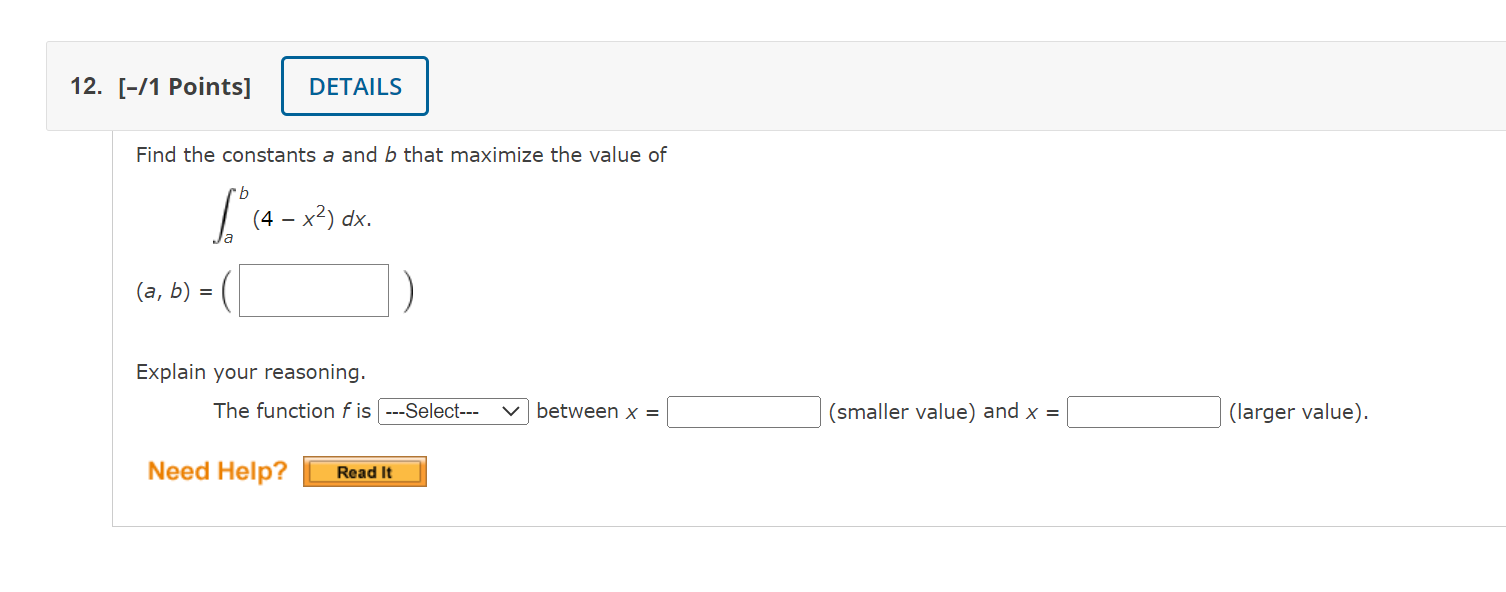The image size is (1506, 592).
Task: Expand the chevron arrow on the Select dropdown
Action: pyautogui.click(x=511, y=411)
